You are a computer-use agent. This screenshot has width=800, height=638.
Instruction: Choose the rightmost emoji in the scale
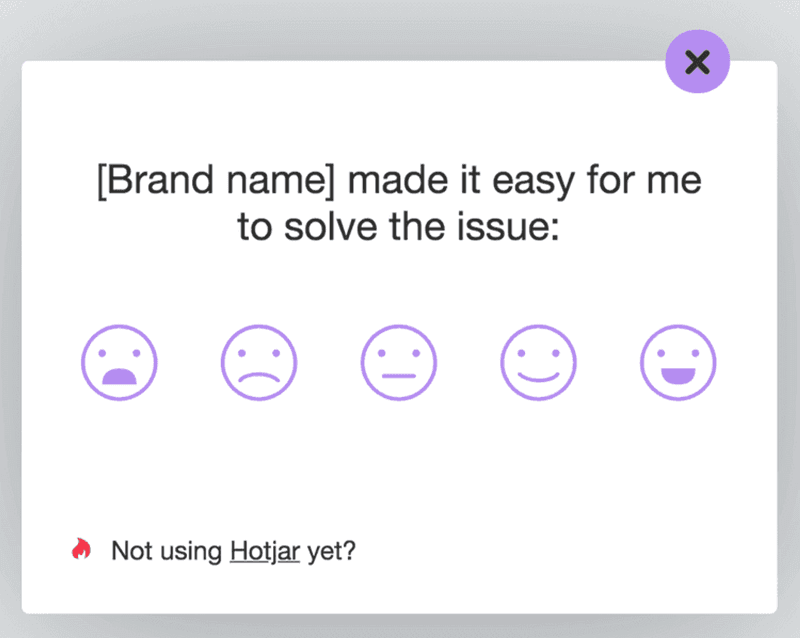tap(677, 362)
